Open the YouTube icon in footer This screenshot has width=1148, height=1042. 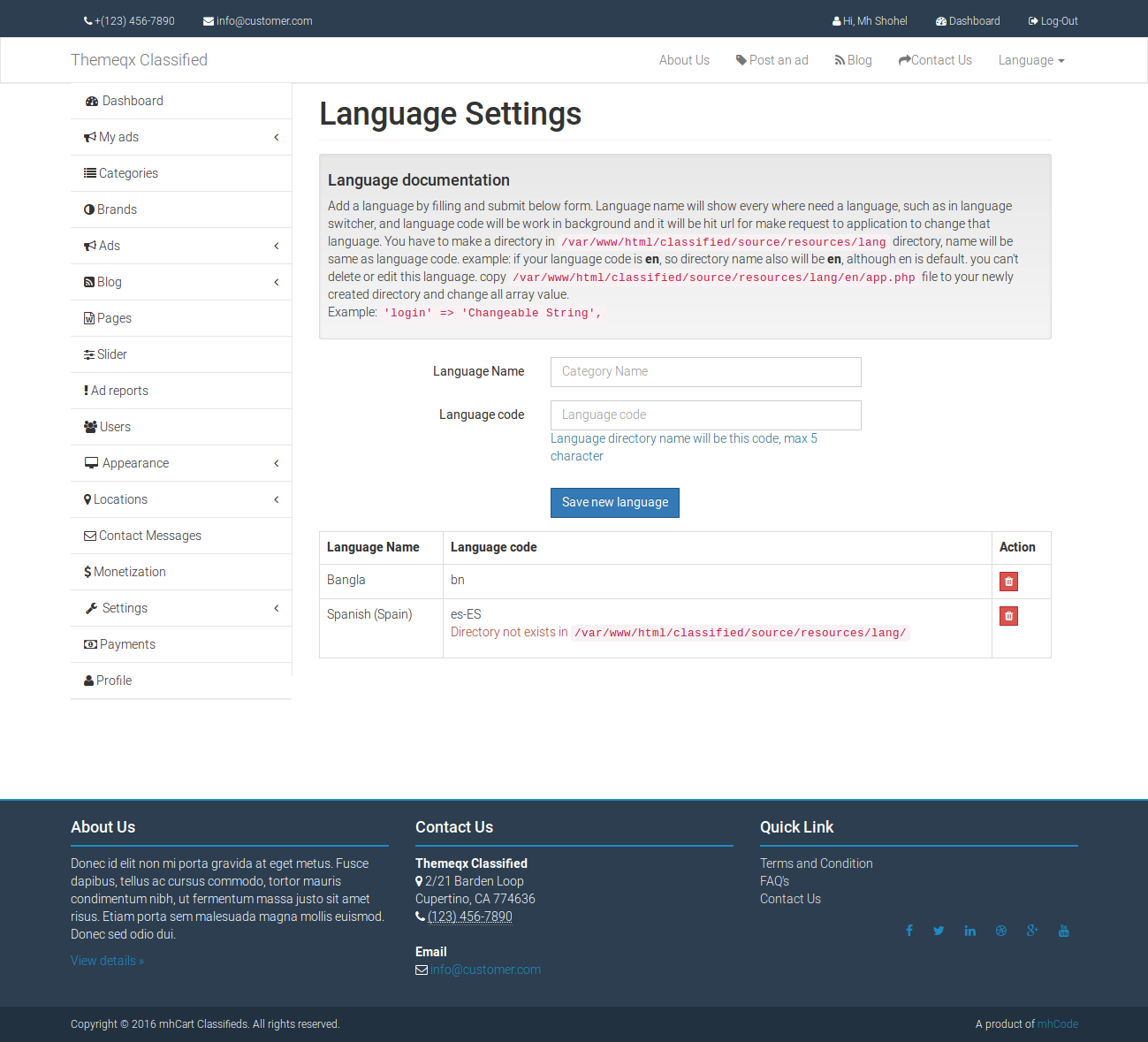click(1063, 931)
